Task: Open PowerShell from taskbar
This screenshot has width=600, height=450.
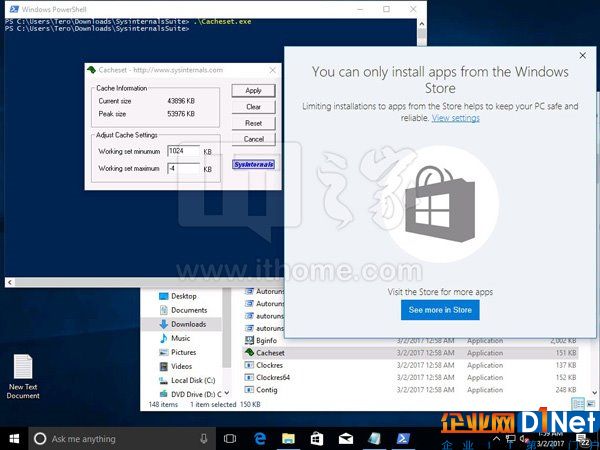Action: pyautogui.click(x=403, y=439)
